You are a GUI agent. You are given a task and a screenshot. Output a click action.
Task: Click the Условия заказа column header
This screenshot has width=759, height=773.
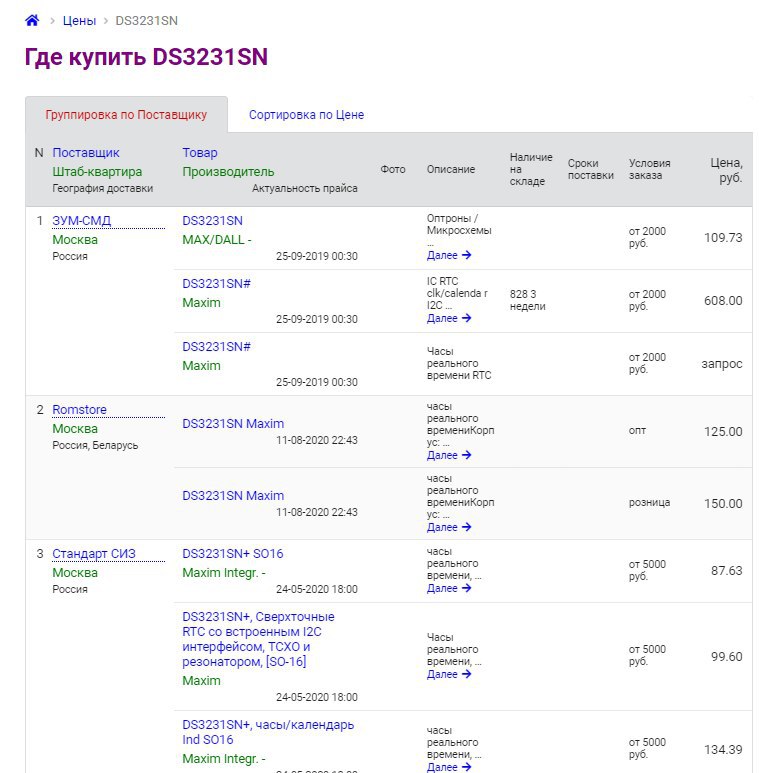tap(650, 169)
